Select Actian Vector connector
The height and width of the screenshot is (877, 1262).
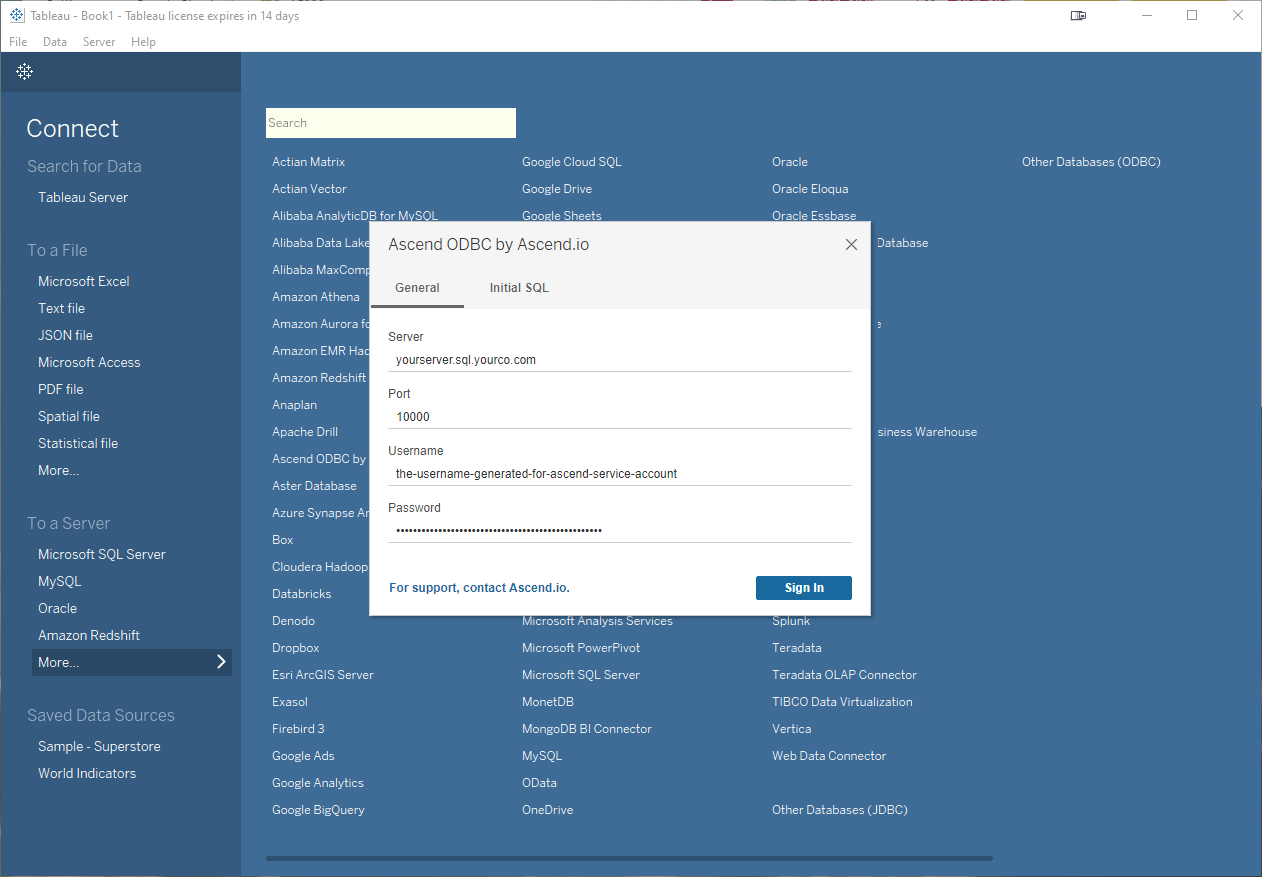coord(309,189)
